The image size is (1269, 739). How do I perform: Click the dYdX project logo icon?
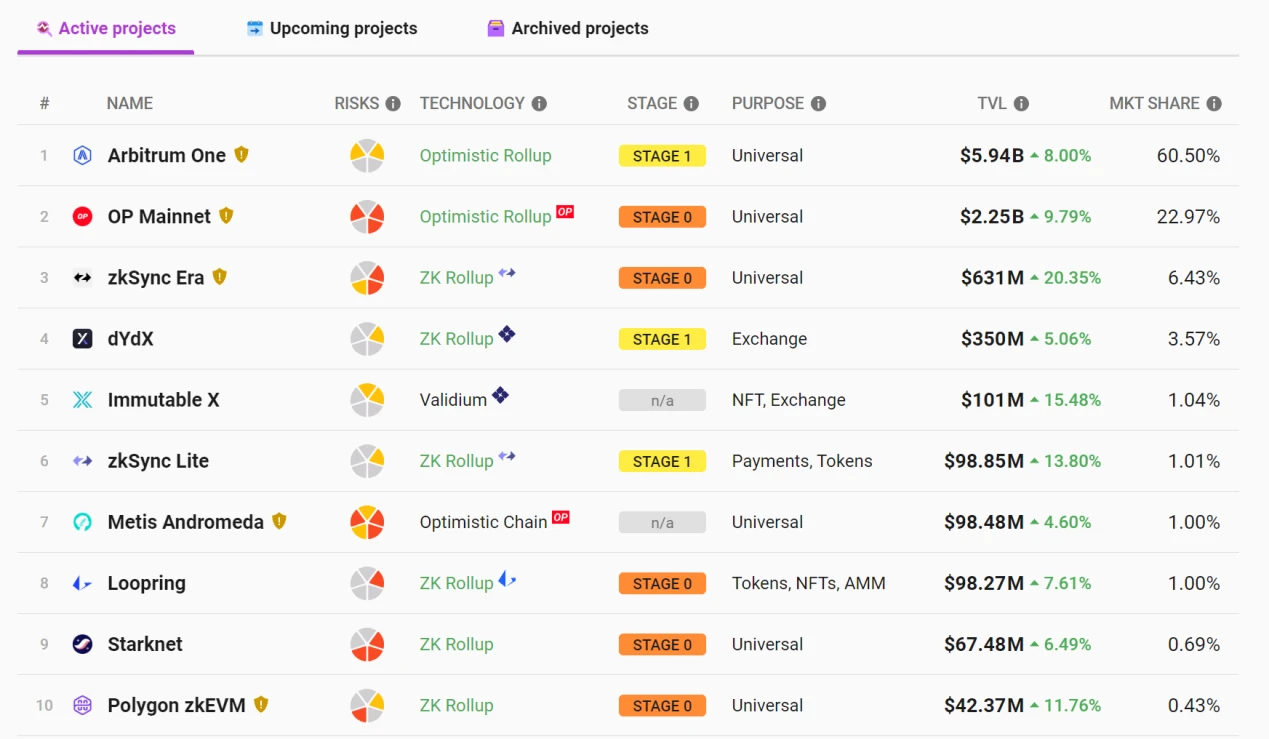coord(83,339)
